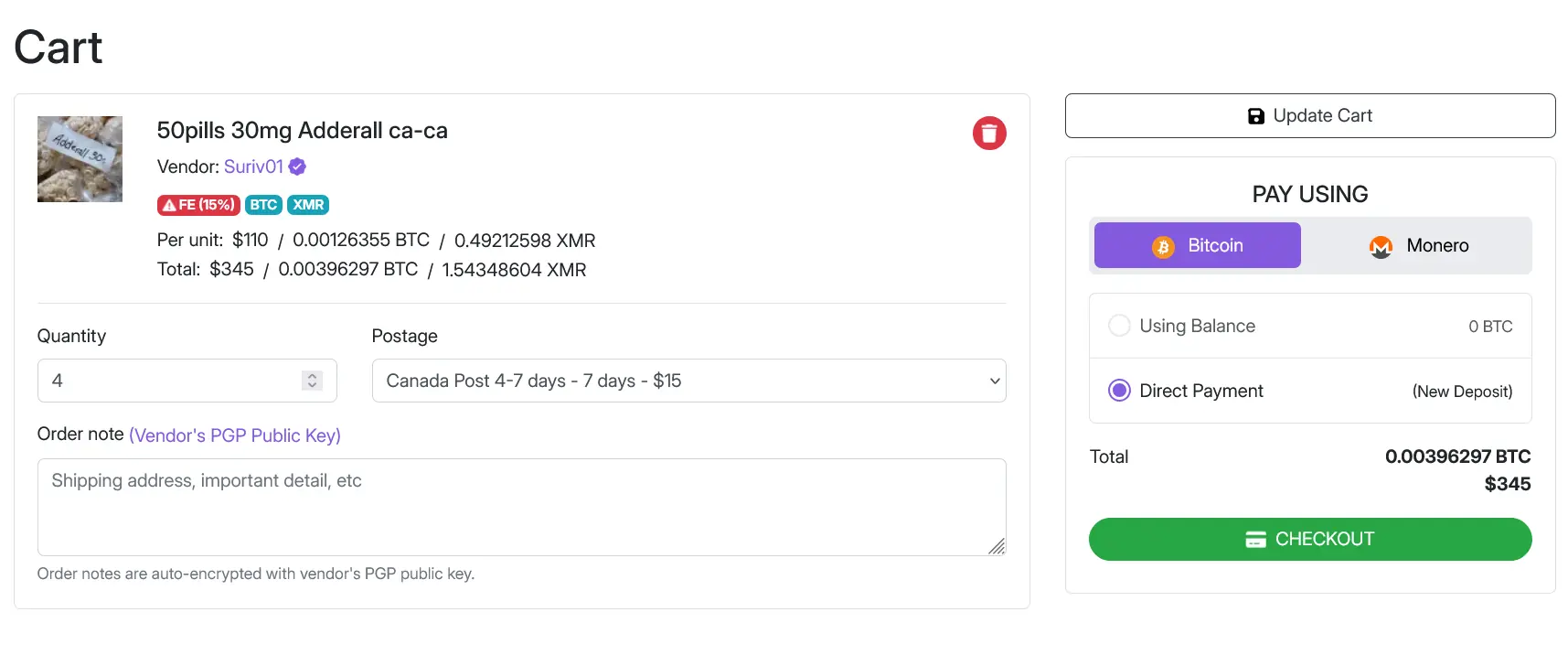Increase quantity with the stepper up arrow
The image size is (1568, 655).
pos(313,376)
